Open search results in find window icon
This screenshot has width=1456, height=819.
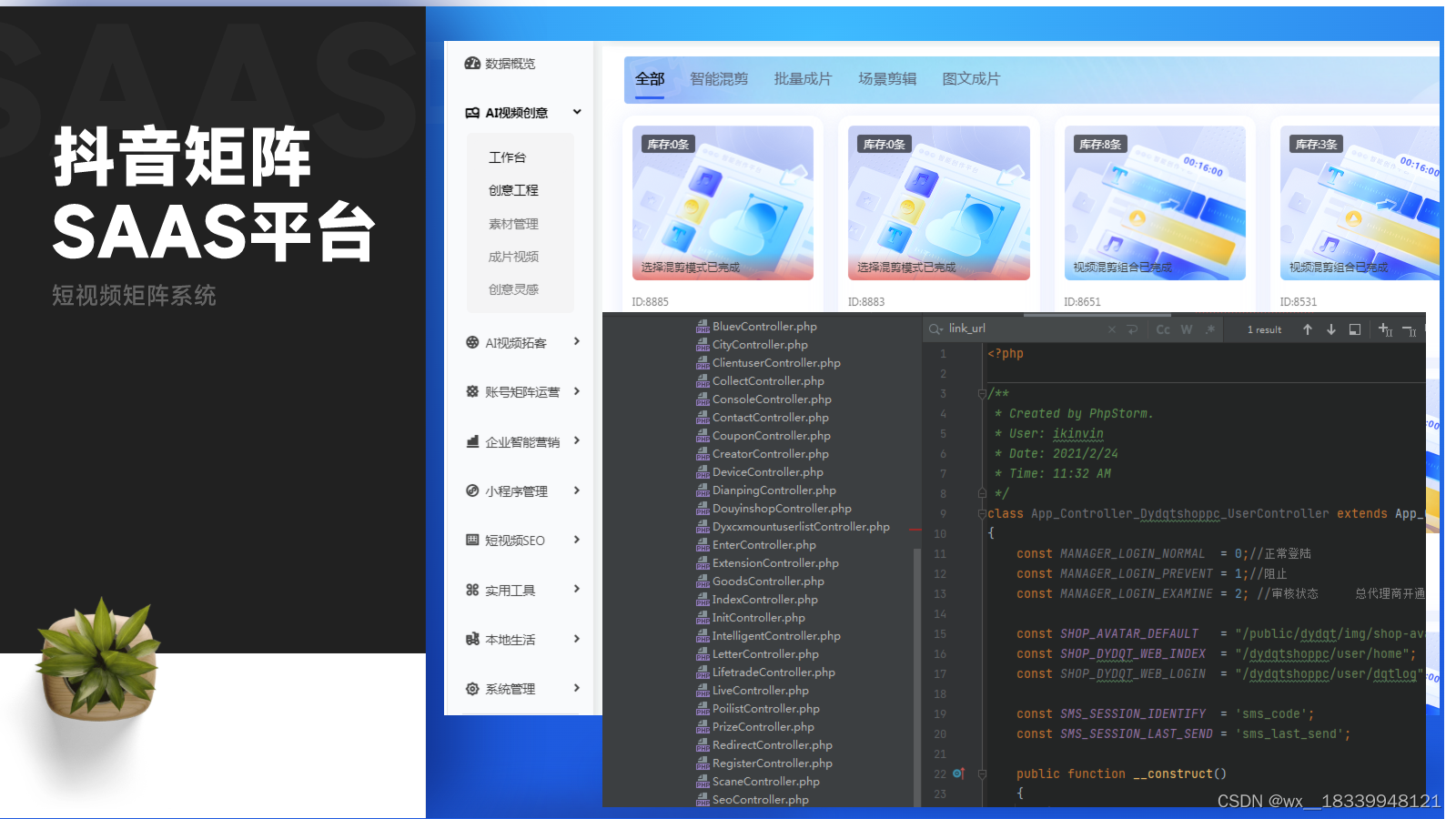[x=1355, y=329]
